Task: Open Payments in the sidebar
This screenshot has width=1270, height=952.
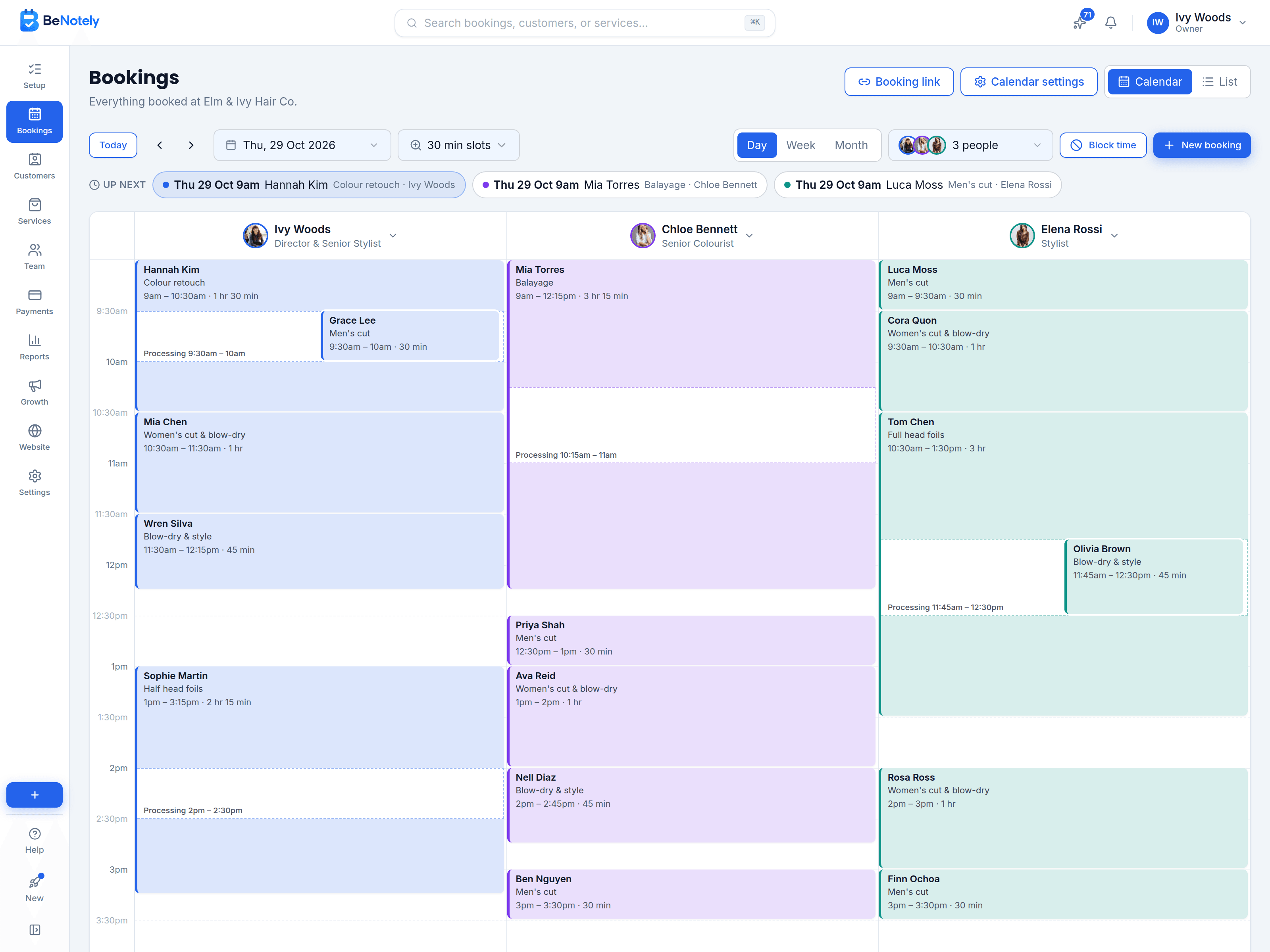Action: tap(35, 302)
